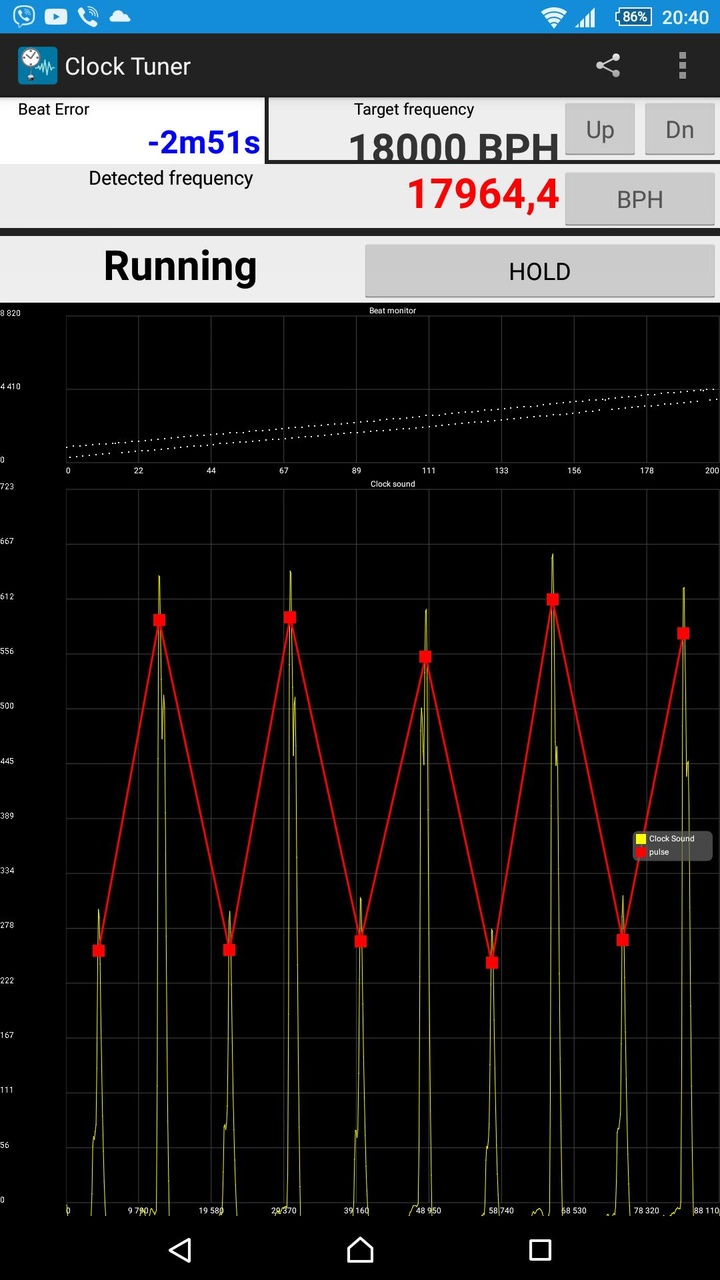Open the three-dot overflow menu

coord(682,66)
